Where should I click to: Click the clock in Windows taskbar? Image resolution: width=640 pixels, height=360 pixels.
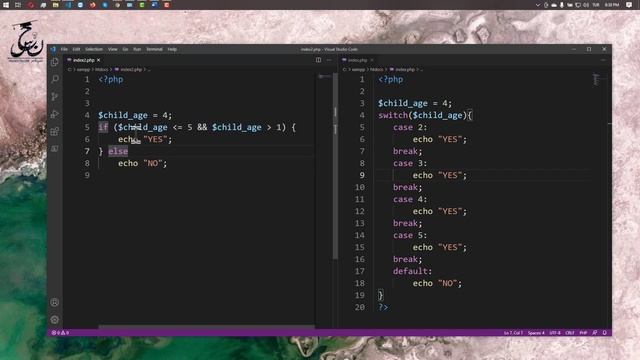[611, 5]
